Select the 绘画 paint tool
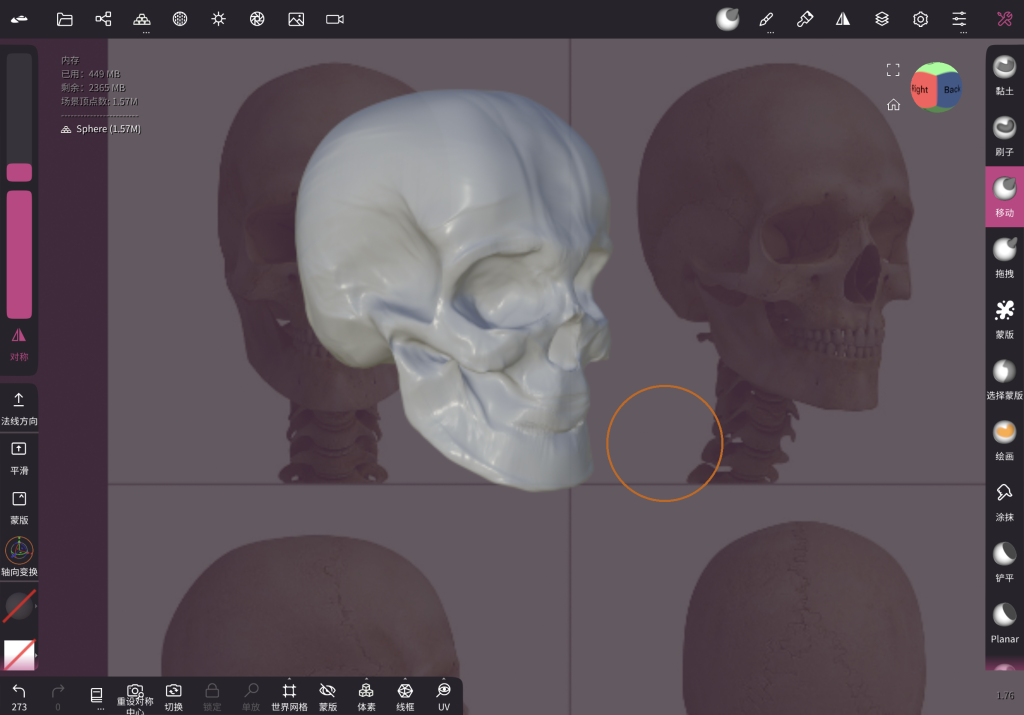Screen dimensions: 1024x715 pos(1004,440)
